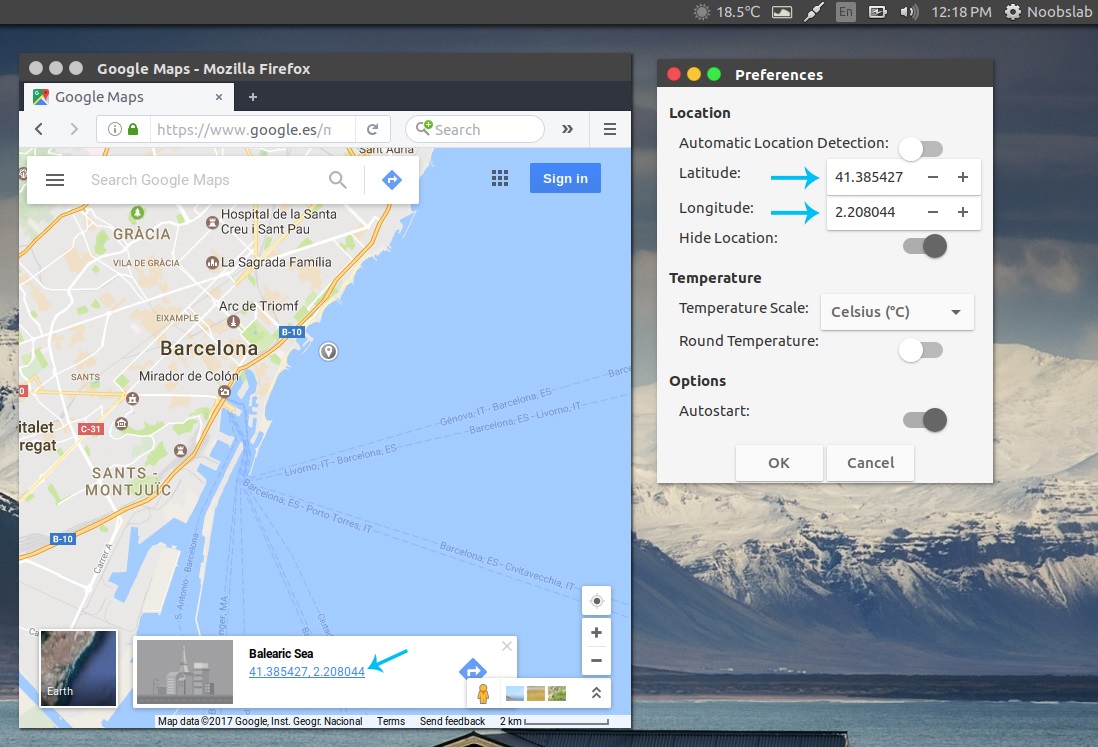Screen dimensions: 1098x747
Task: Enable Automatic Location Detection
Action: (x=919, y=148)
